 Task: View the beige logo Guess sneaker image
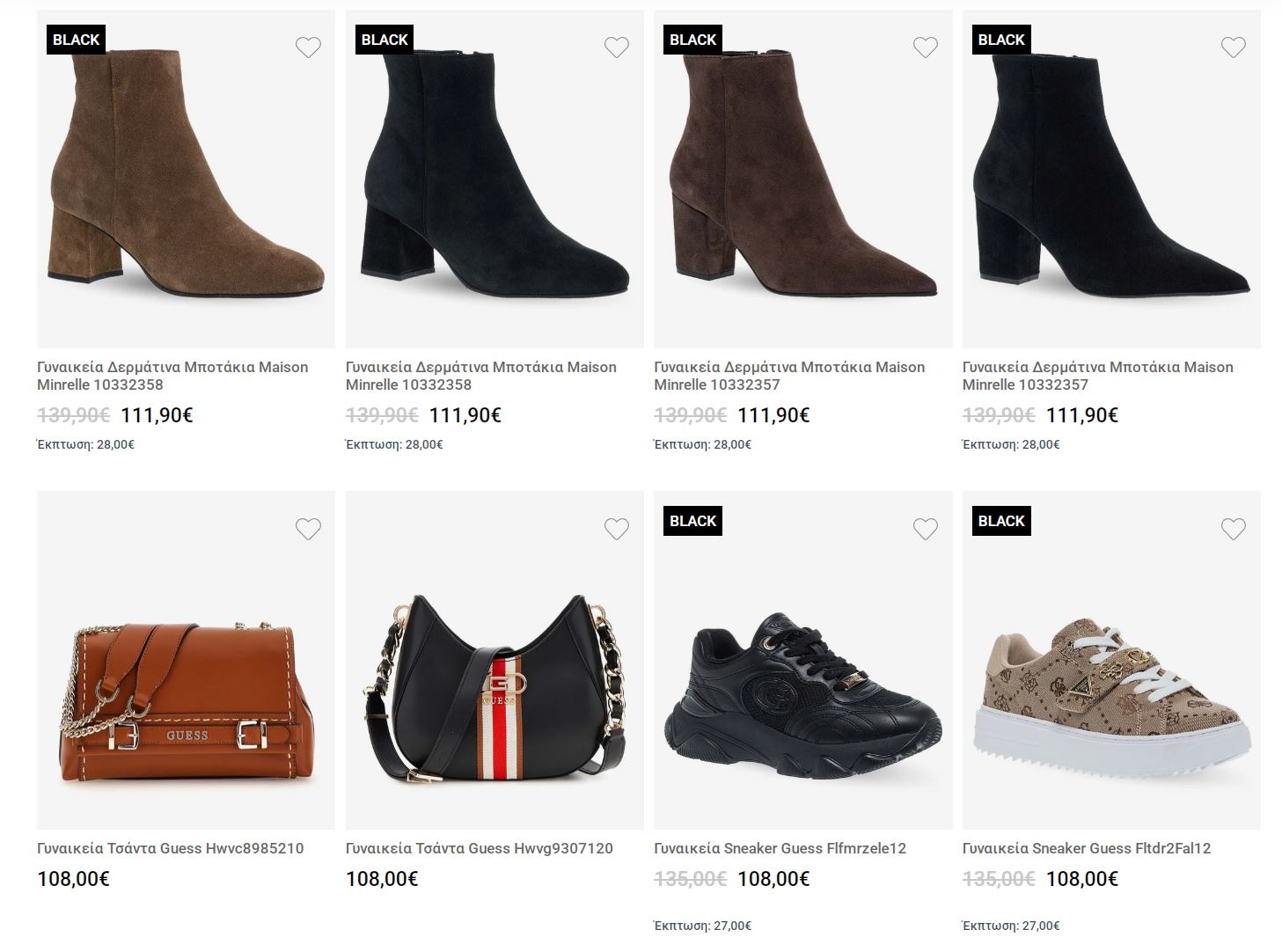pyautogui.click(x=1111, y=695)
